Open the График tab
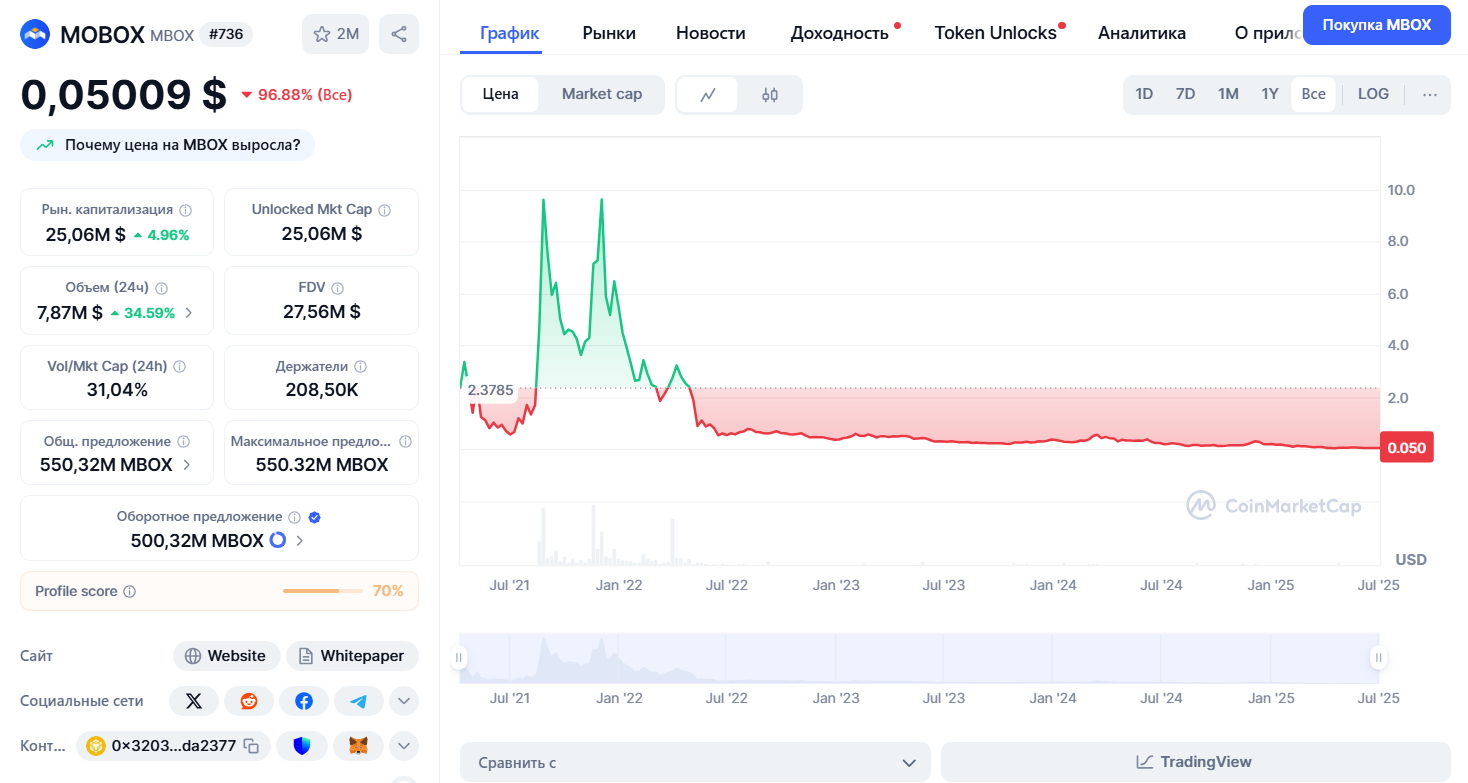 pyautogui.click(x=510, y=33)
